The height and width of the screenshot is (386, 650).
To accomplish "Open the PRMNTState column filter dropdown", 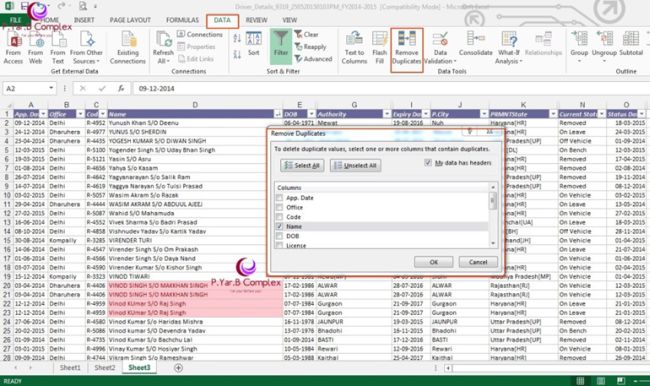I will point(553,114).
